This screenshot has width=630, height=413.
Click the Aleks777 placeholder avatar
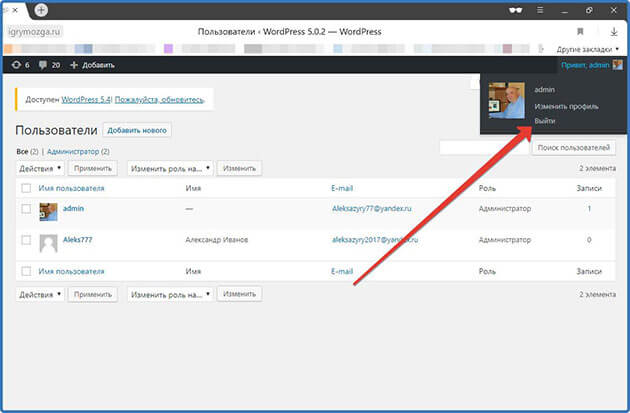[x=48, y=243]
